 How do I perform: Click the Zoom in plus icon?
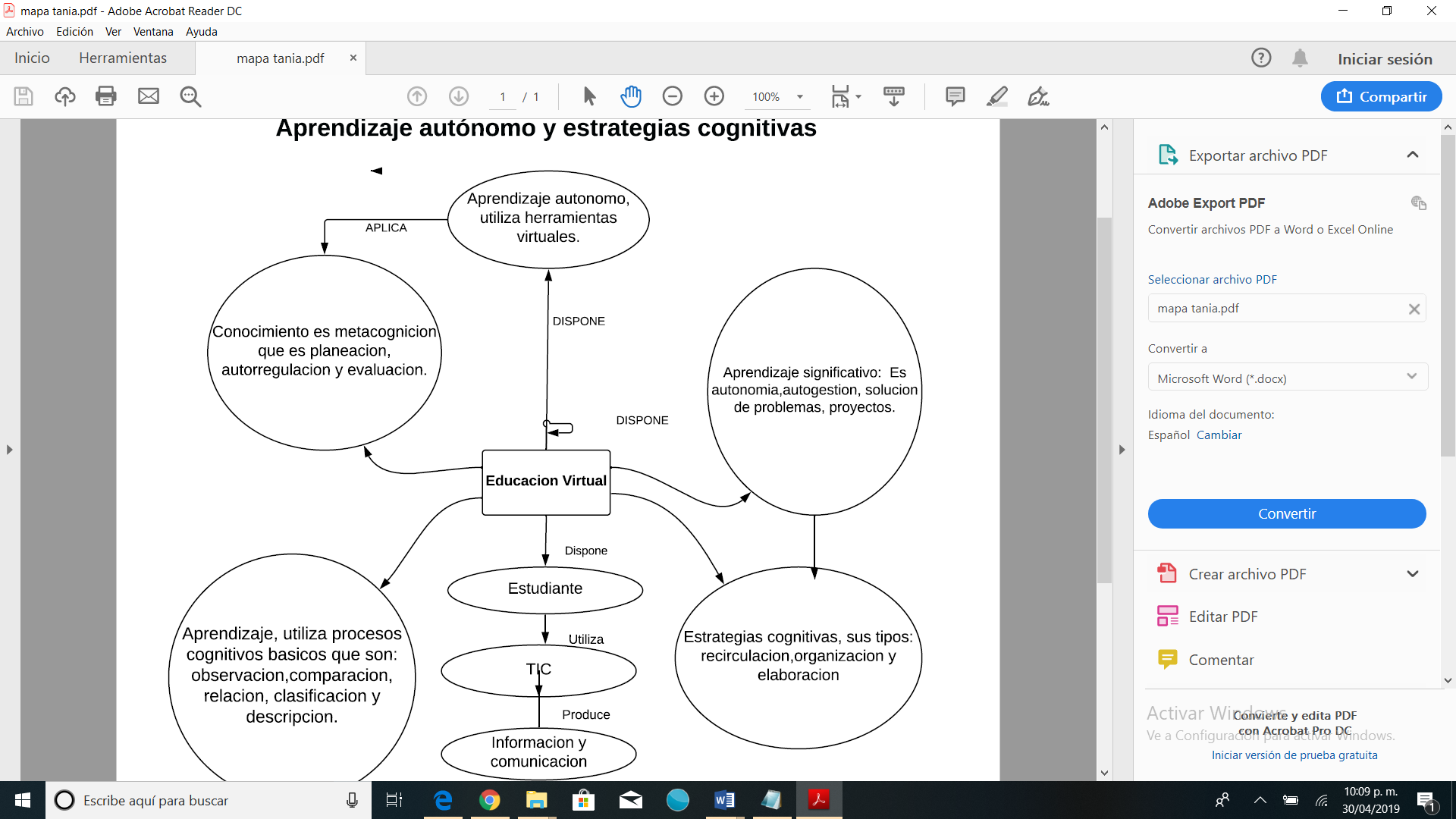[x=714, y=96]
